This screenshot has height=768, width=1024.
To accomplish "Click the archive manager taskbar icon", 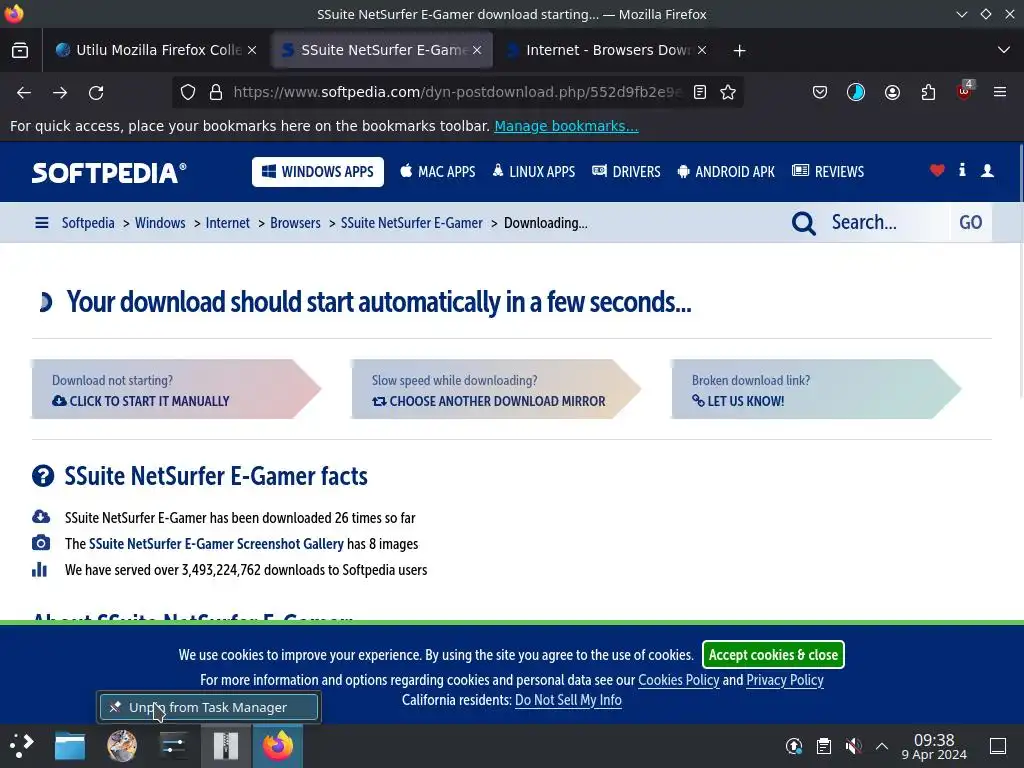I will click(225, 746).
